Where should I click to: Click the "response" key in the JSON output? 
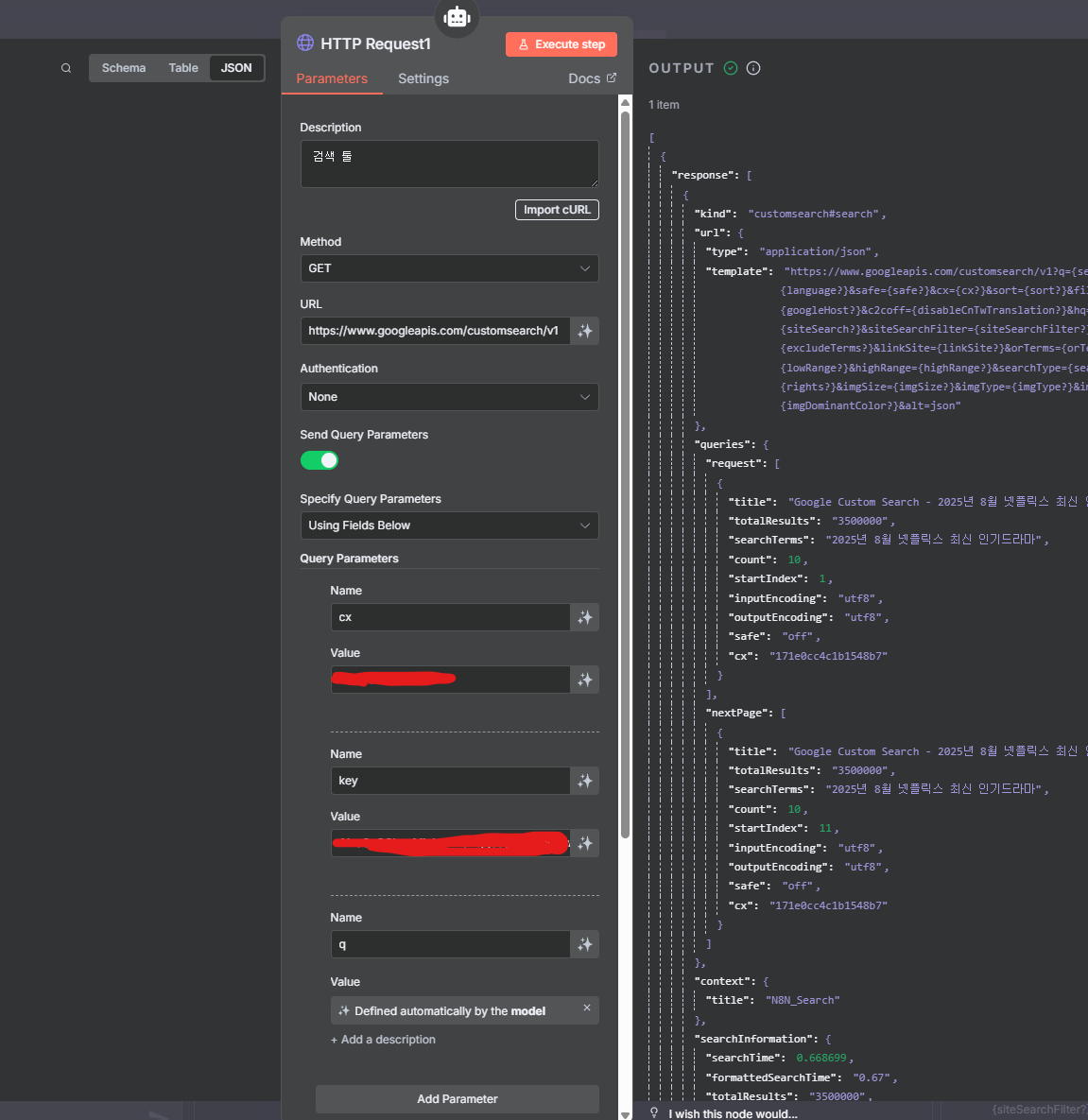(x=705, y=175)
